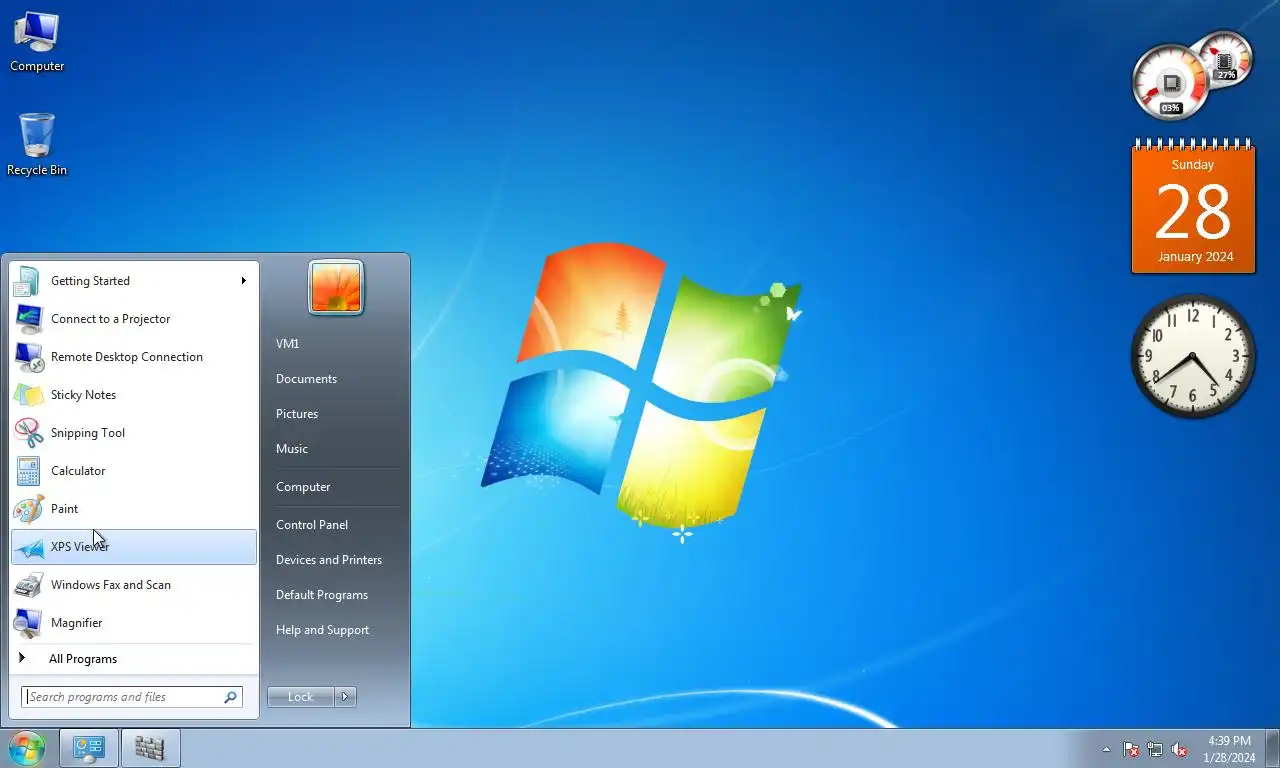The image size is (1280, 768).
Task: Open Control Panel
Action: point(312,525)
